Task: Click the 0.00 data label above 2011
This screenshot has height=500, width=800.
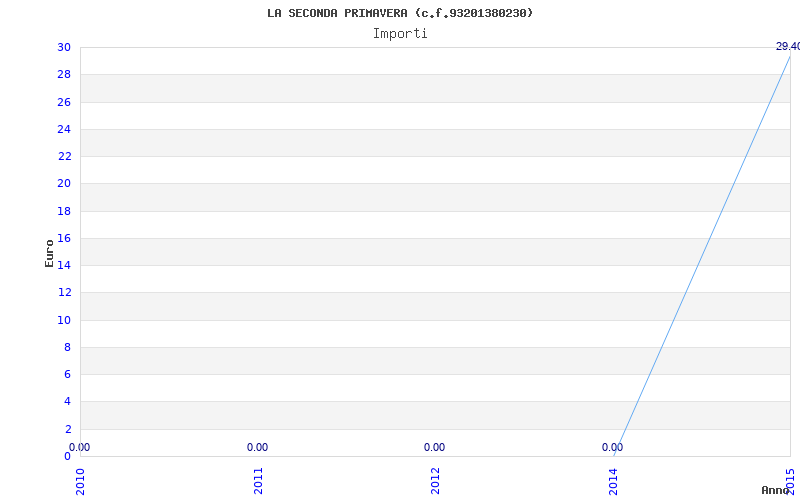Action: point(257,447)
